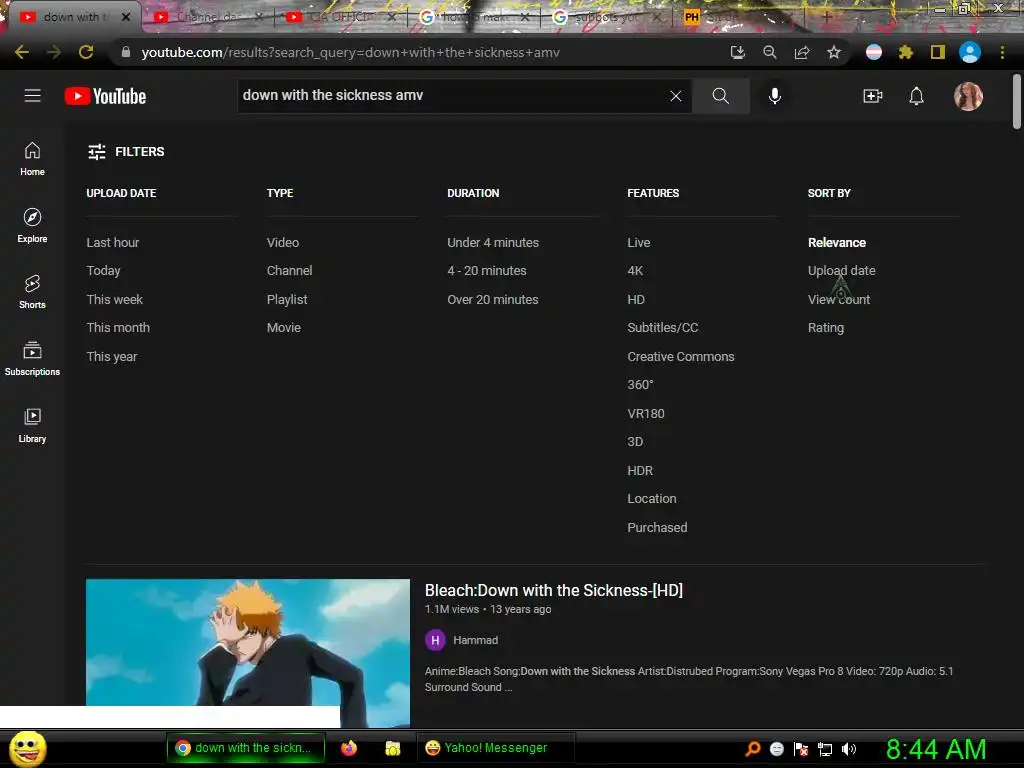Filter upload date to This month
This screenshot has height=768, width=1024.
click(118, 327)
